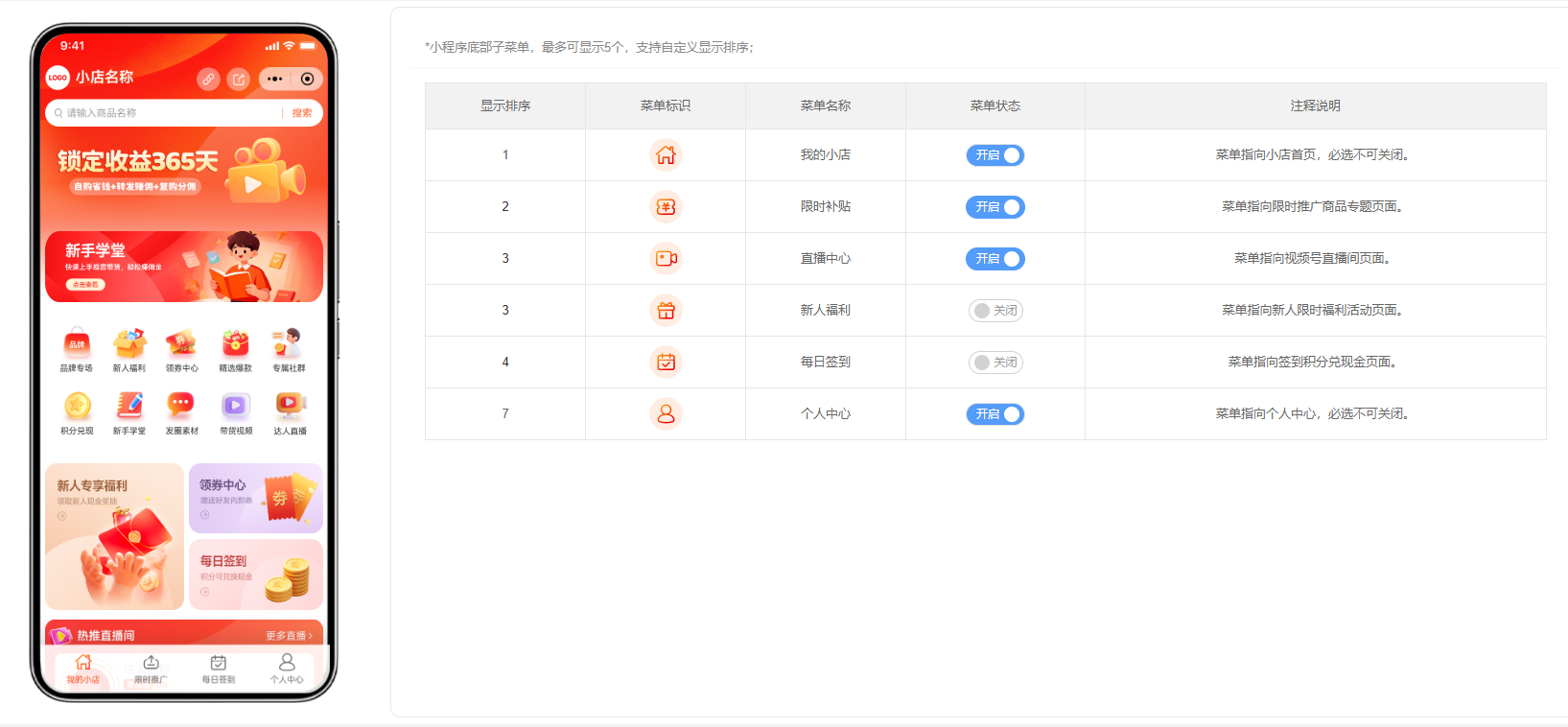Viewport: 1568px width, 727px height.
Task: Click the 菜单状态 column header
Action: pos(995,106)
